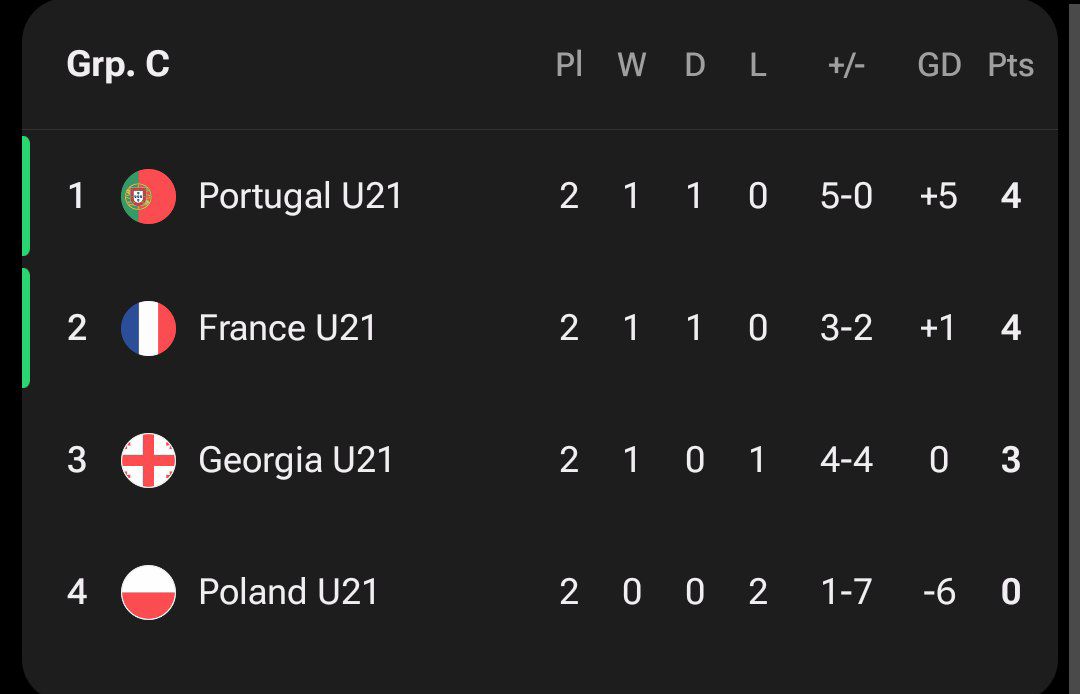Screen dimensions: 1080x694
Task: Click the +/- goals column header
Action: pyautogui.click(x=846, y=65)
